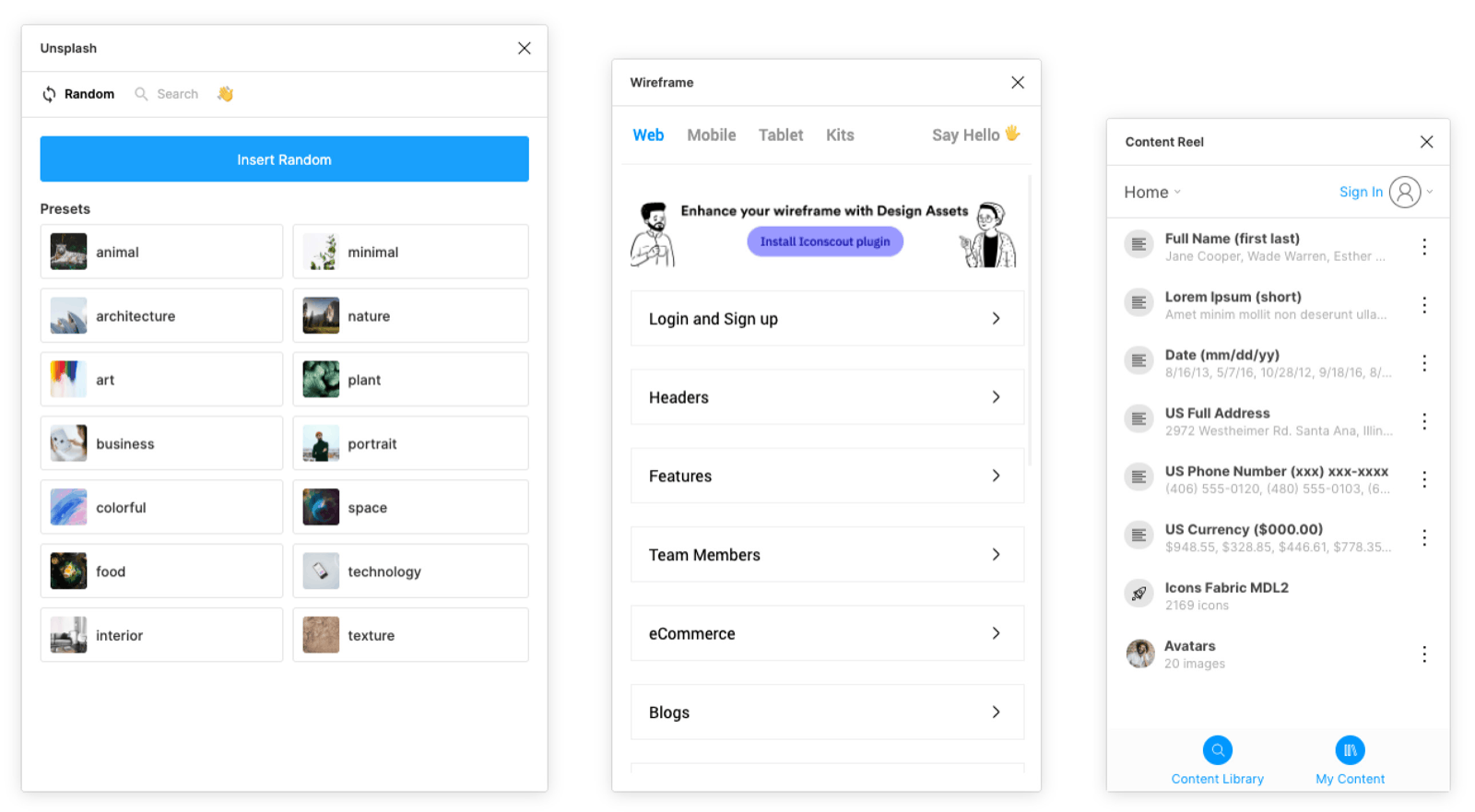Expand the Login and Sign up category
Screen dimensions: 1475x812
(827, 319)
